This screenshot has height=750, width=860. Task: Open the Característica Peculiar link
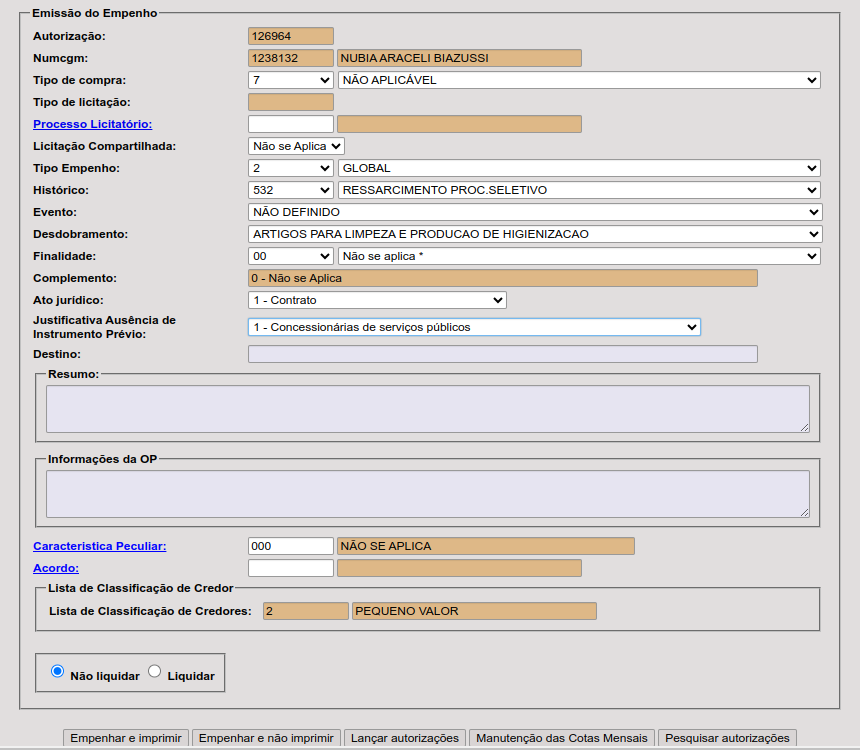[x=99, y=546]
